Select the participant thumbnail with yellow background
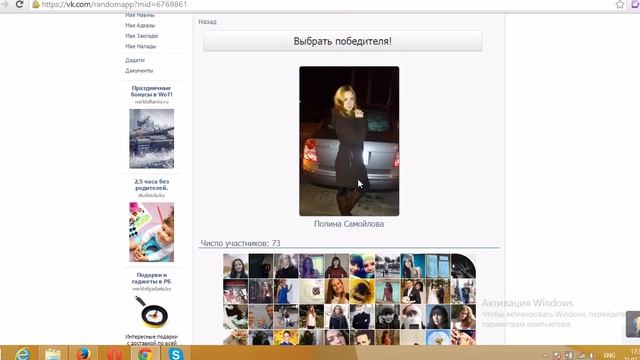The height and width of the screenshot is (360, 640). (362, 291)
